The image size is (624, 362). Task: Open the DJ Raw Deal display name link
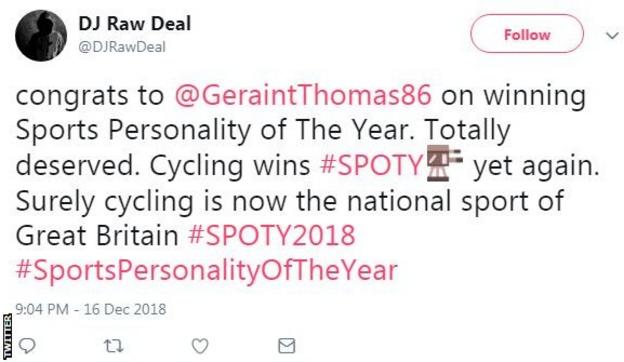135,23
